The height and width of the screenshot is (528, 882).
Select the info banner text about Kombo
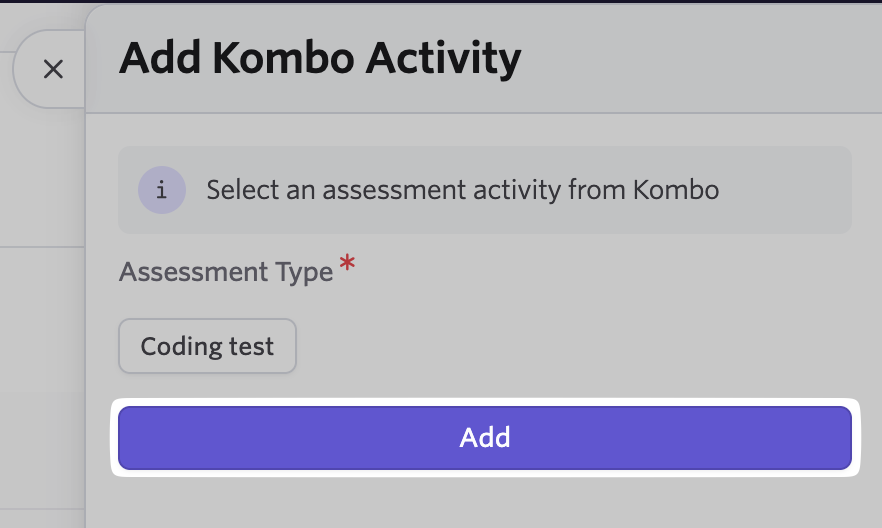(x=462, y=190)
